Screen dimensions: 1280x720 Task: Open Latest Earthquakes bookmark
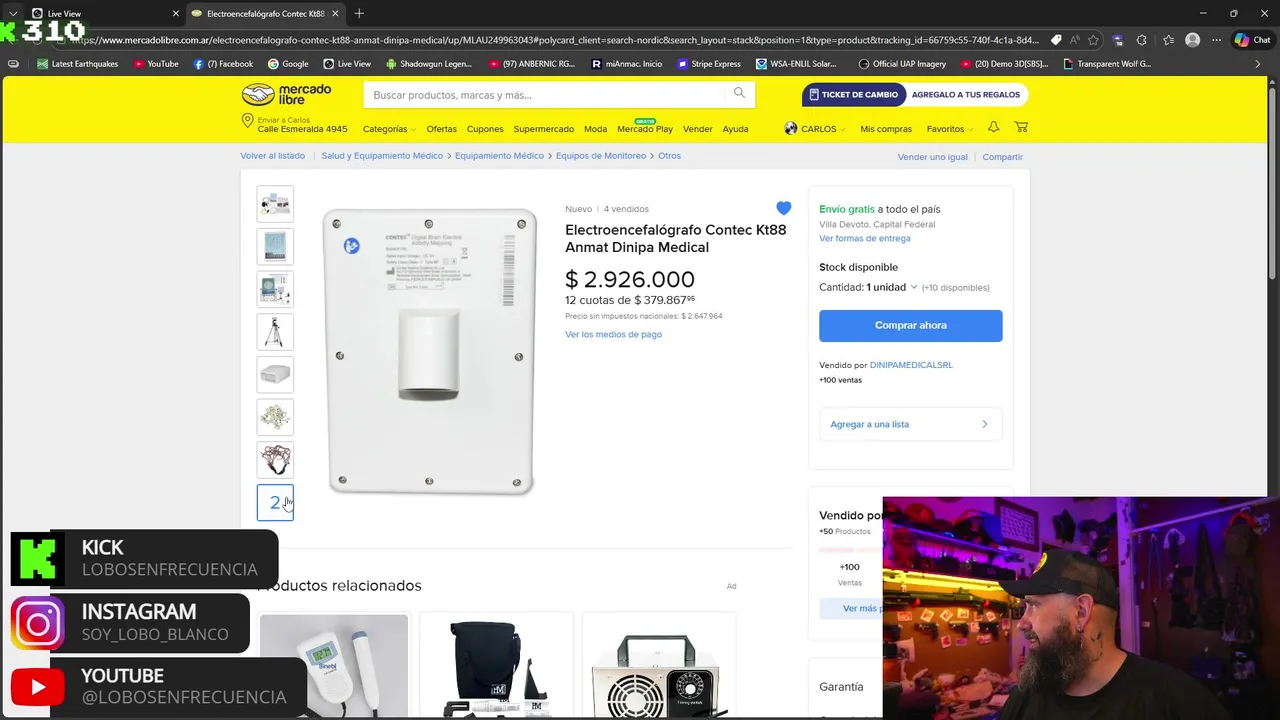click(x=78, y=64)
